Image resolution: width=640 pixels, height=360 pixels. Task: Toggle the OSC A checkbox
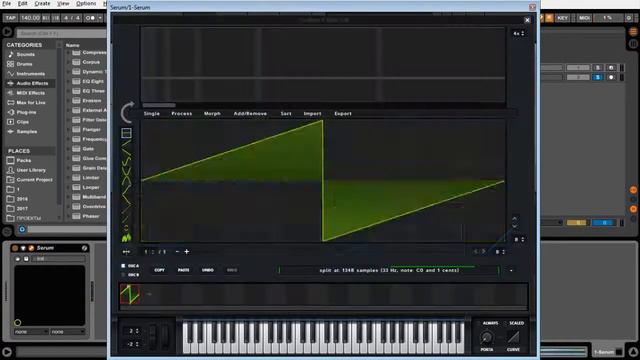click(123, 266)
